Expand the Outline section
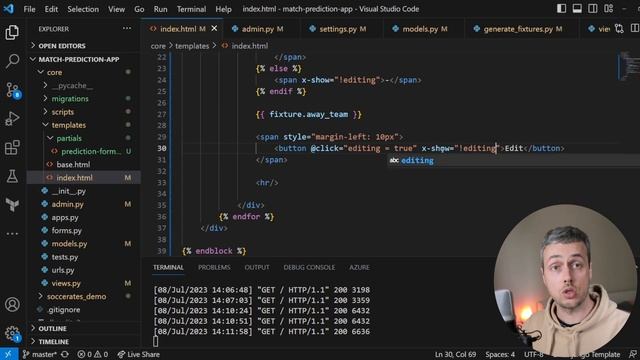This screenshot has height=360, width=640. tap(84, 328)
